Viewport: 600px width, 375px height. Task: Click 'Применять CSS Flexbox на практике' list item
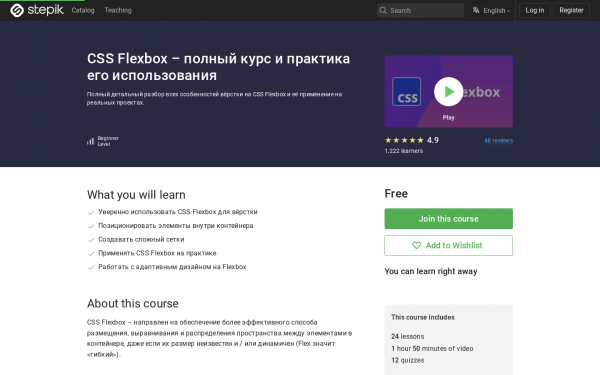[157, 253]
